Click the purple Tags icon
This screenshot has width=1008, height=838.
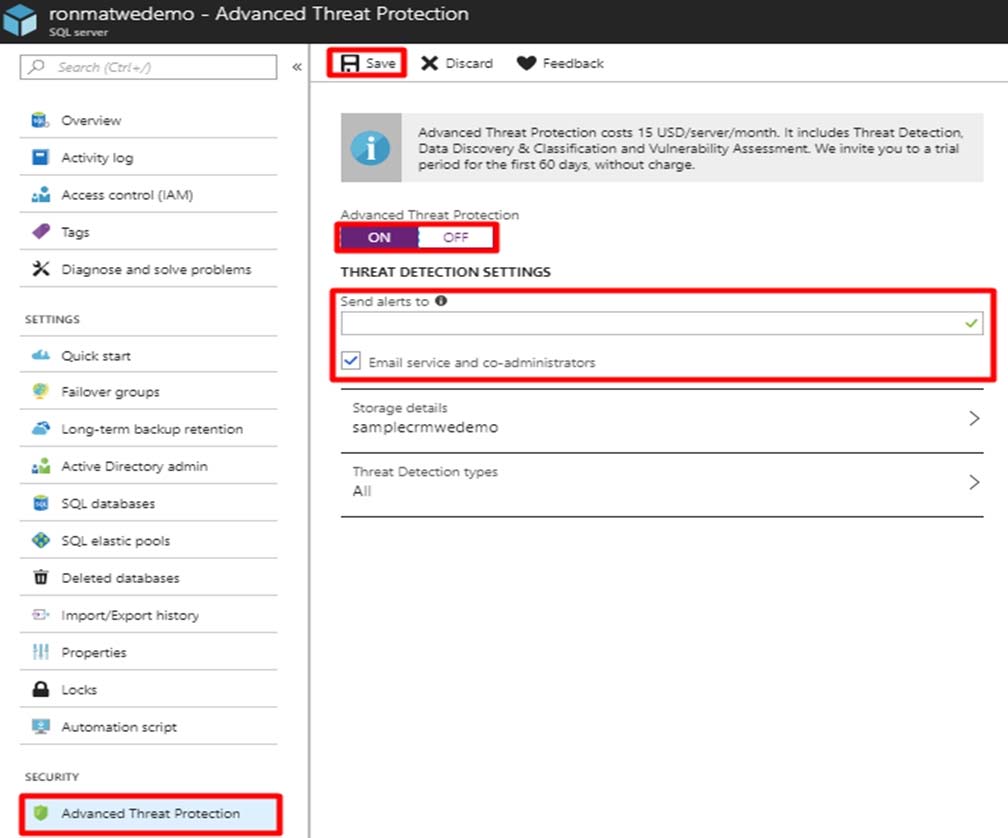pos(40,231)
